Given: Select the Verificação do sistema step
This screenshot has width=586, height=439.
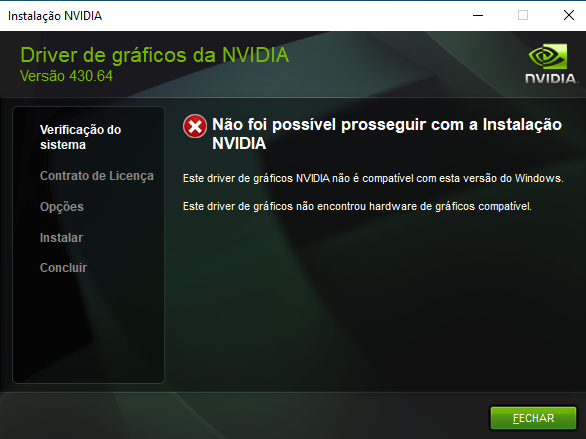Looking at the screenshot, I should click(x=80, y=137).
